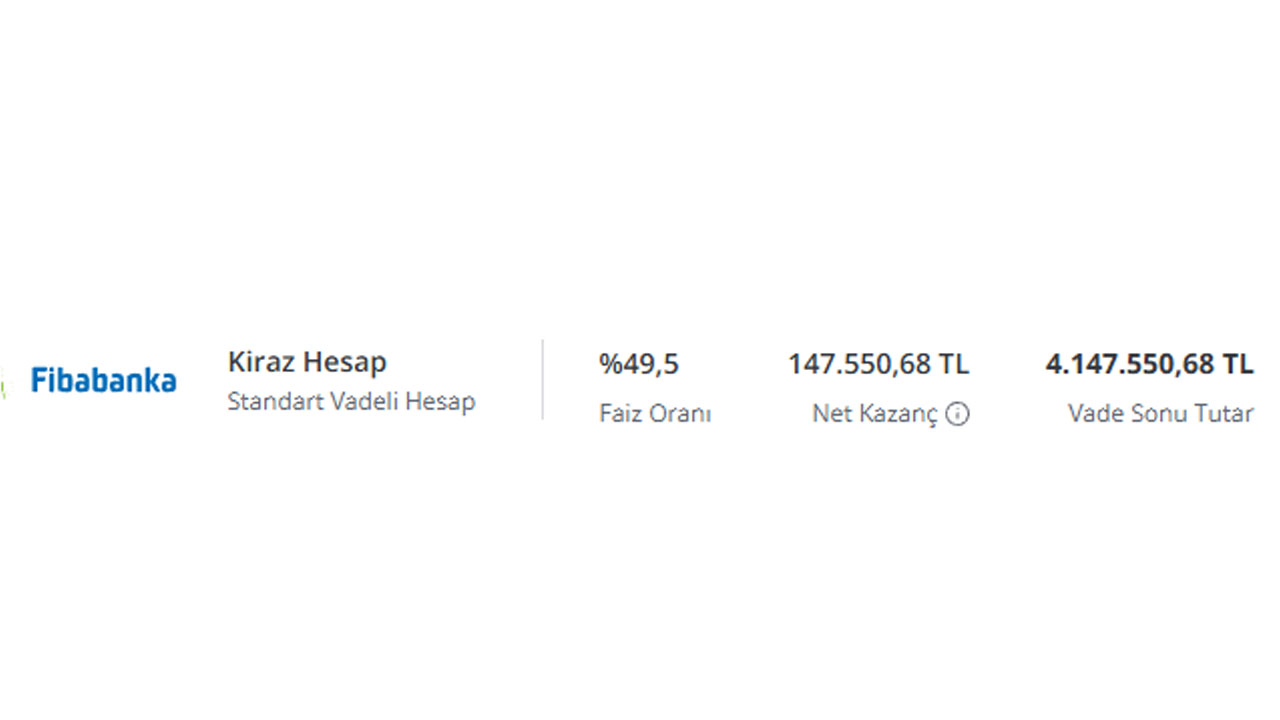Click the word Hesap in Kiraz Hesap
This screenshot has width=1280, height=720.
(x=346, y=362)
